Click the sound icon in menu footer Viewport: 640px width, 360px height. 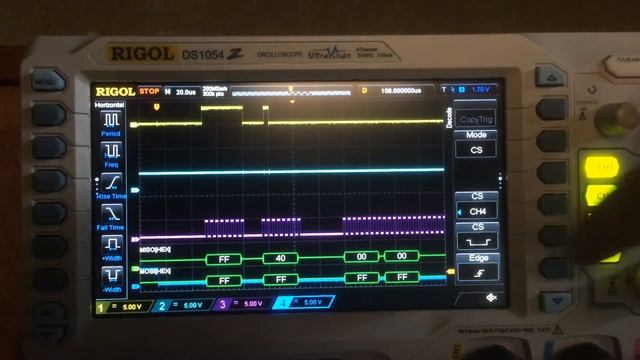click(491, 298)
